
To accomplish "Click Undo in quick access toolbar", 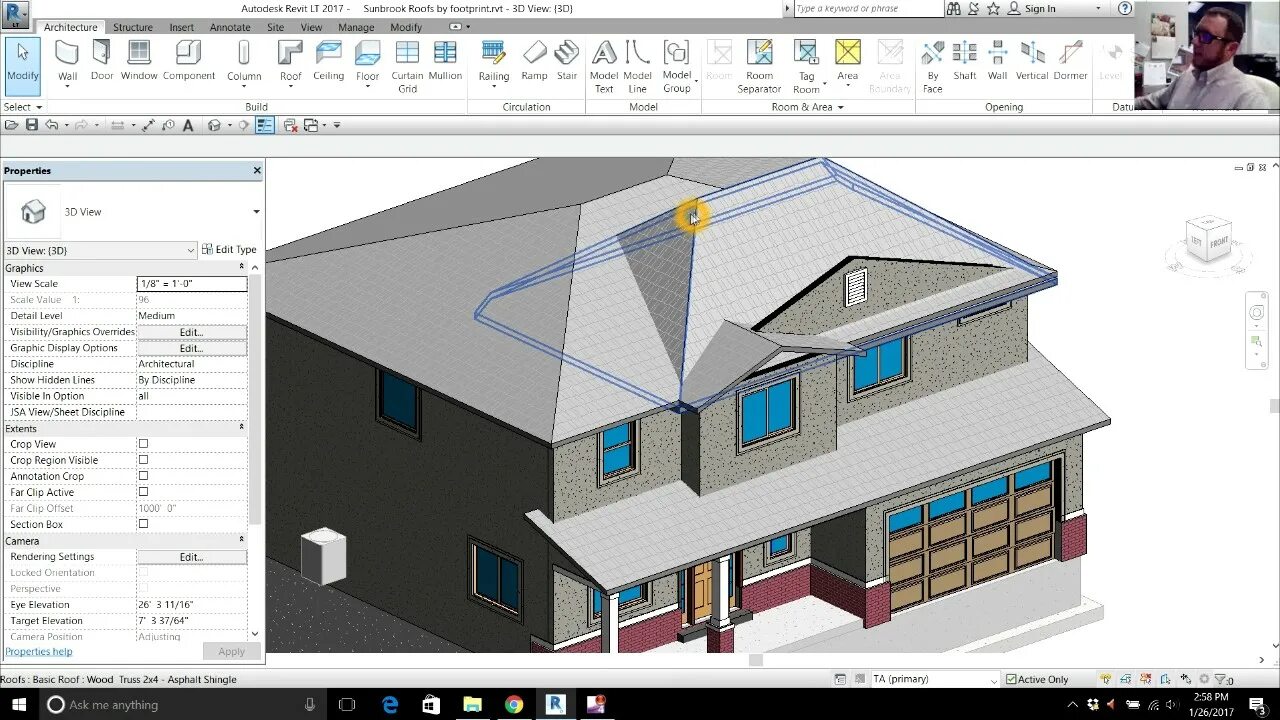I will 51,125.
